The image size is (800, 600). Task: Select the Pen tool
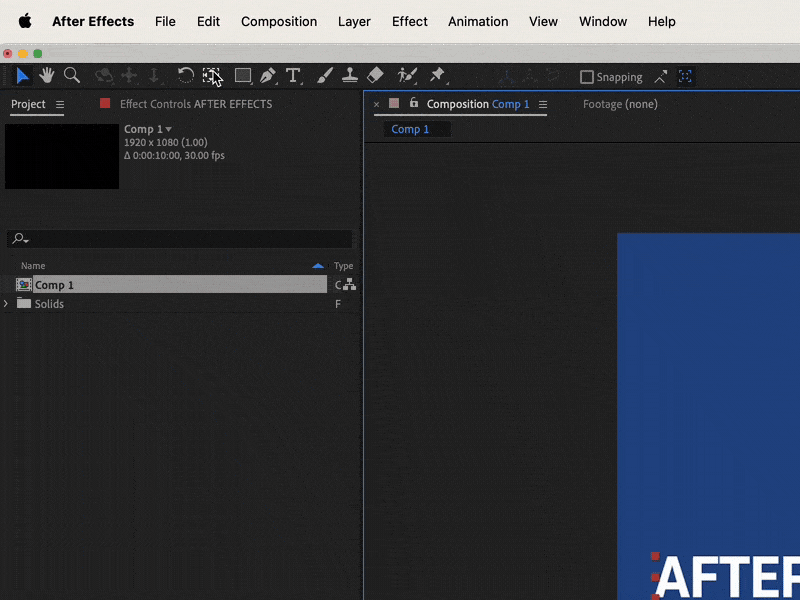point(268,76)
